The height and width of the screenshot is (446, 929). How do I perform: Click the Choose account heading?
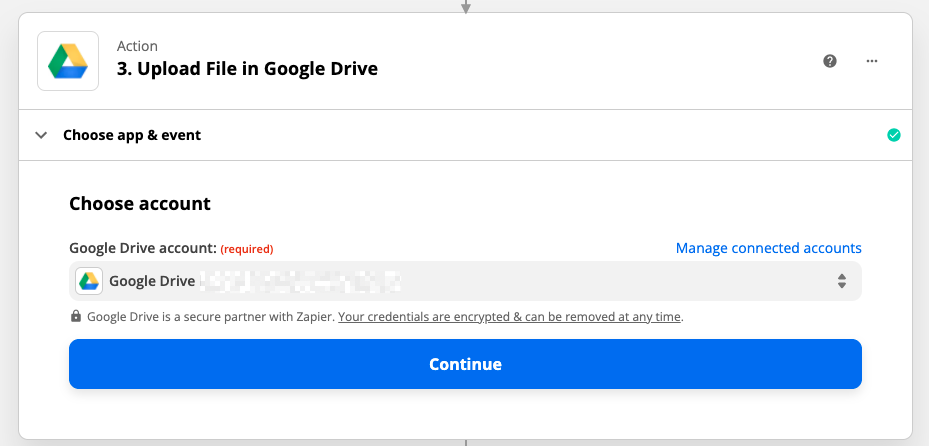(140, 204)
